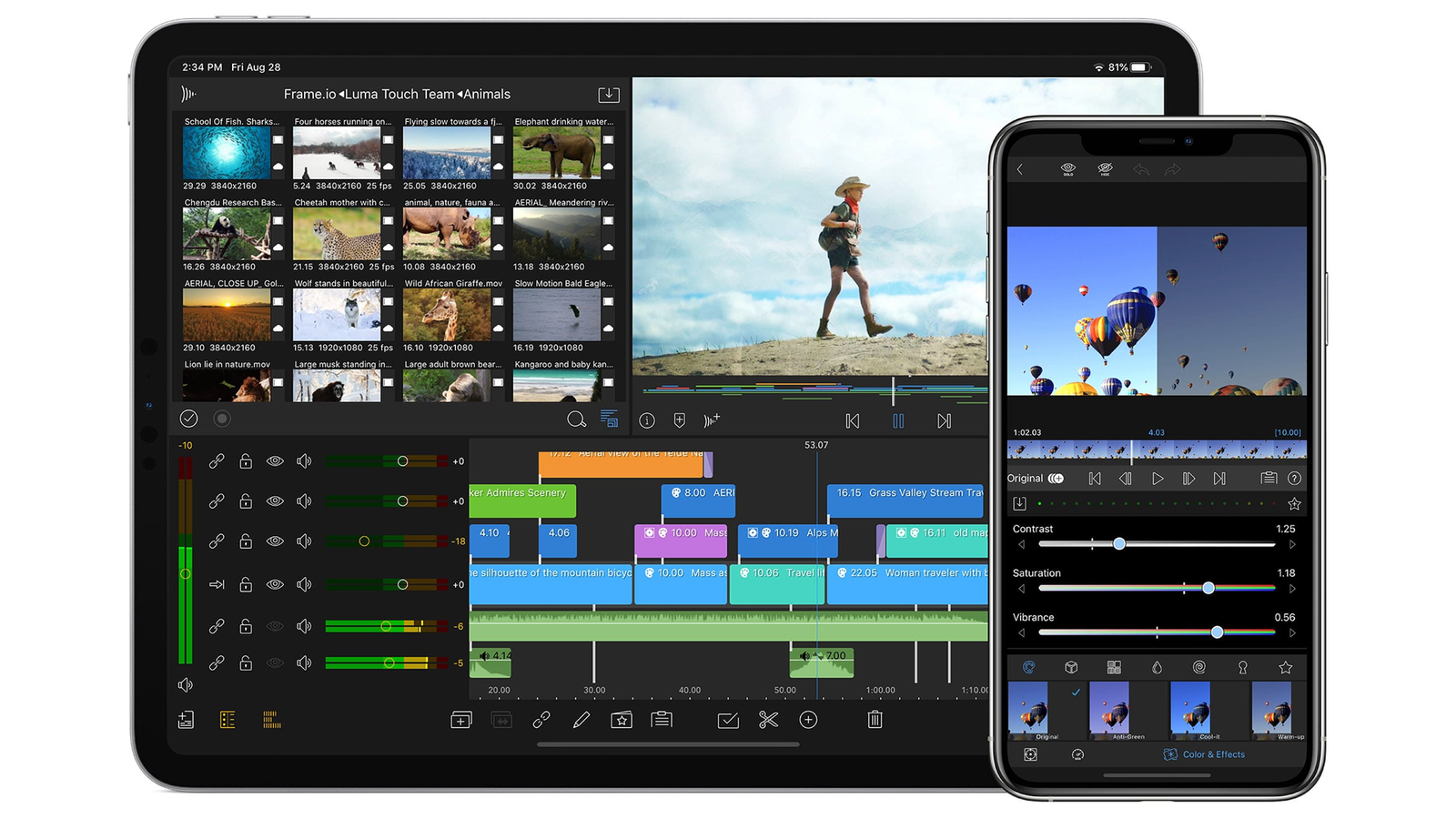Tap the save preset download icon on iPhone
This screenshot has height=819, width=1456.
click(x=1019, y=503)
